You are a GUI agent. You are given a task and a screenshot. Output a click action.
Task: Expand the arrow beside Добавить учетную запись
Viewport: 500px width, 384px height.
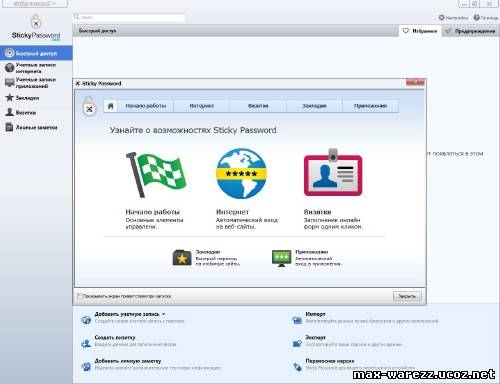tap(164, 314)
